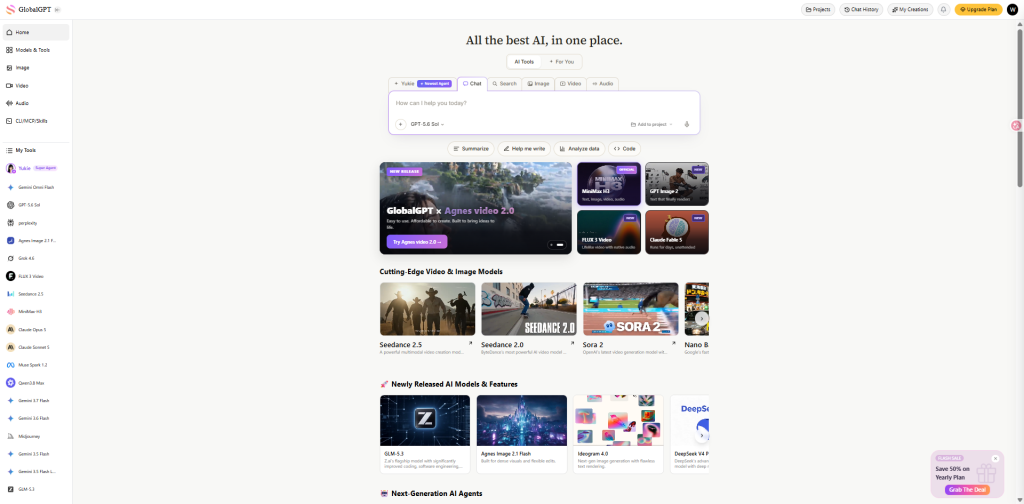This screenshot has height=504, width=1024.
Task: Select the Video tab above prompt
Action: pos(570,84)
